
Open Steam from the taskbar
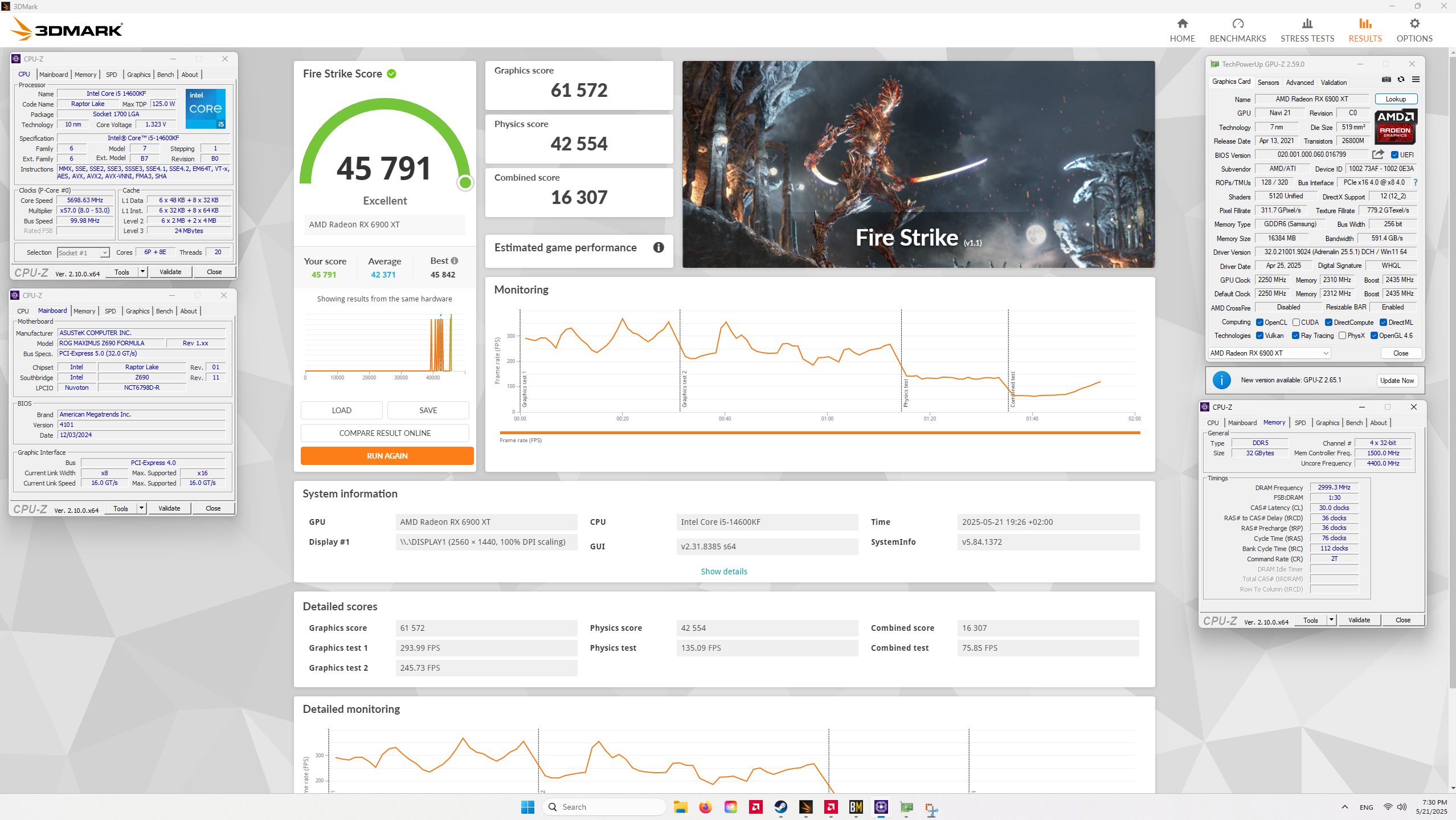point(780,807)
